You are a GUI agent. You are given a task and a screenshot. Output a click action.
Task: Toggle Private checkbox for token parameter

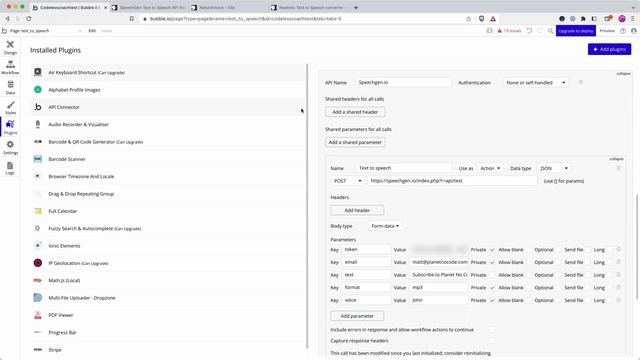(492, 249)
